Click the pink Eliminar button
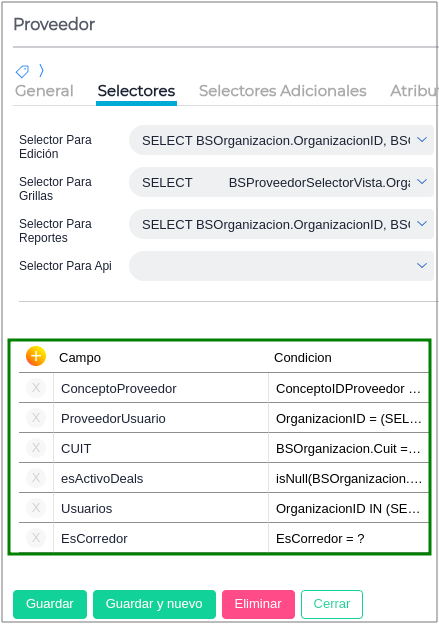The width and height of the screenshot is (439, 624). point(258,604)
